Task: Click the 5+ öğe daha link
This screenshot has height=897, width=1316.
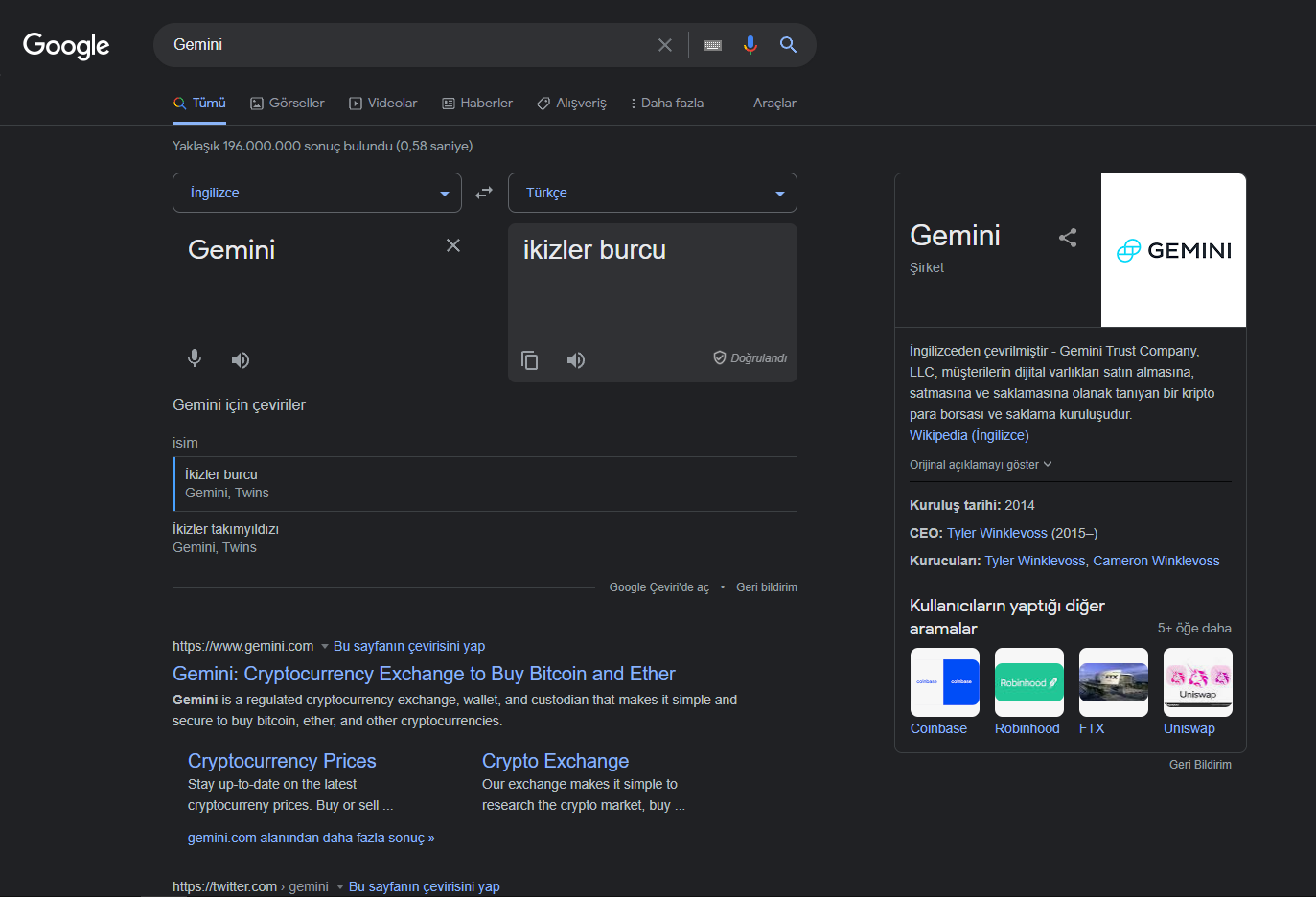Action: (x=1194, y=628)
